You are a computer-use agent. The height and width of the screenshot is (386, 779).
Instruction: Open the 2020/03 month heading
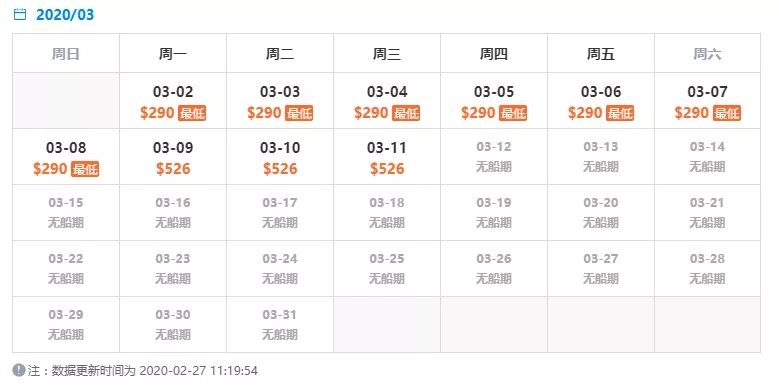(x=65, y=14)
